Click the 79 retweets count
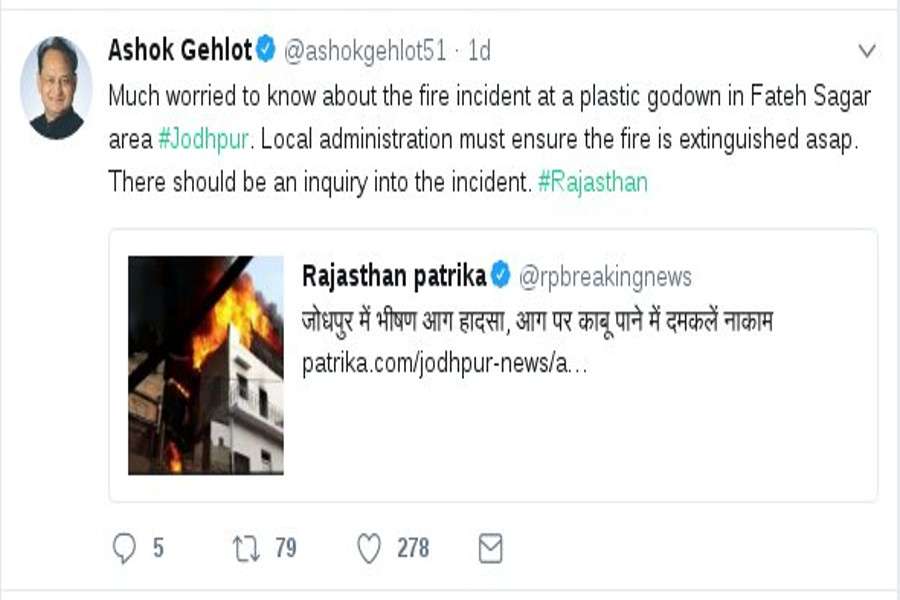 285,548
